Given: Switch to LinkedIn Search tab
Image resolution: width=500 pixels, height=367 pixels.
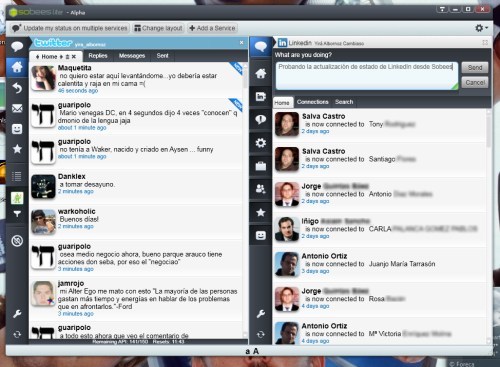Looking at the screenshot, I should tap(344, 102).
